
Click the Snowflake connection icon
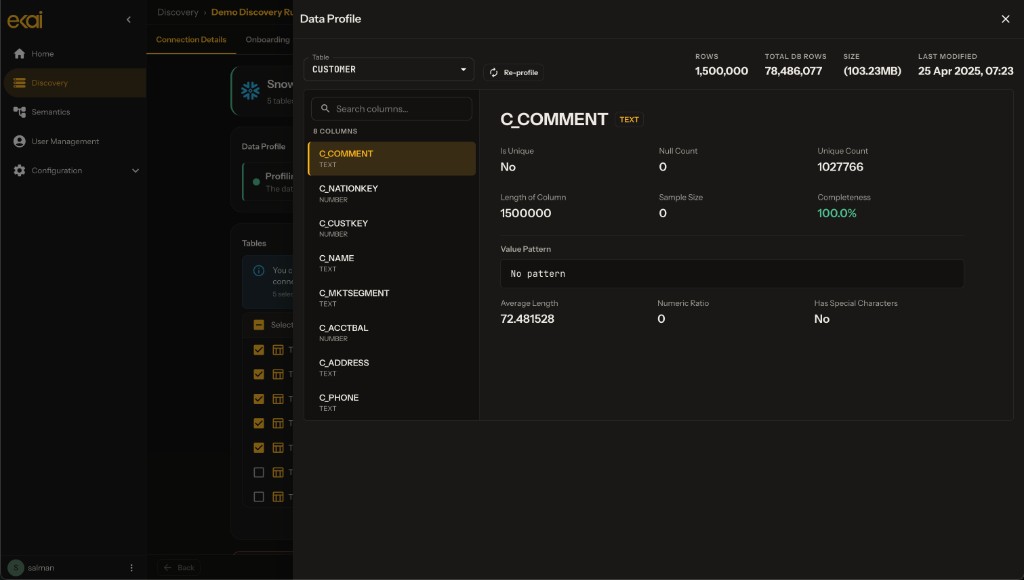[250, 91]
